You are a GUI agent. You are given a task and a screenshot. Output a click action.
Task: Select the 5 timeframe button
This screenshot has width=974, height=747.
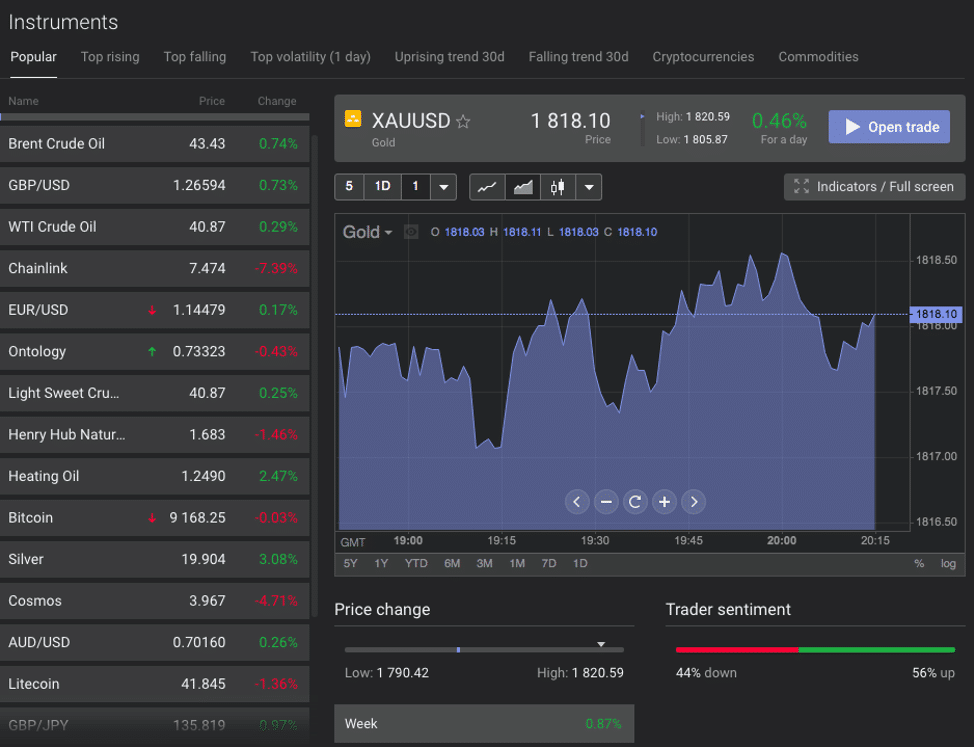coord(349,187)
